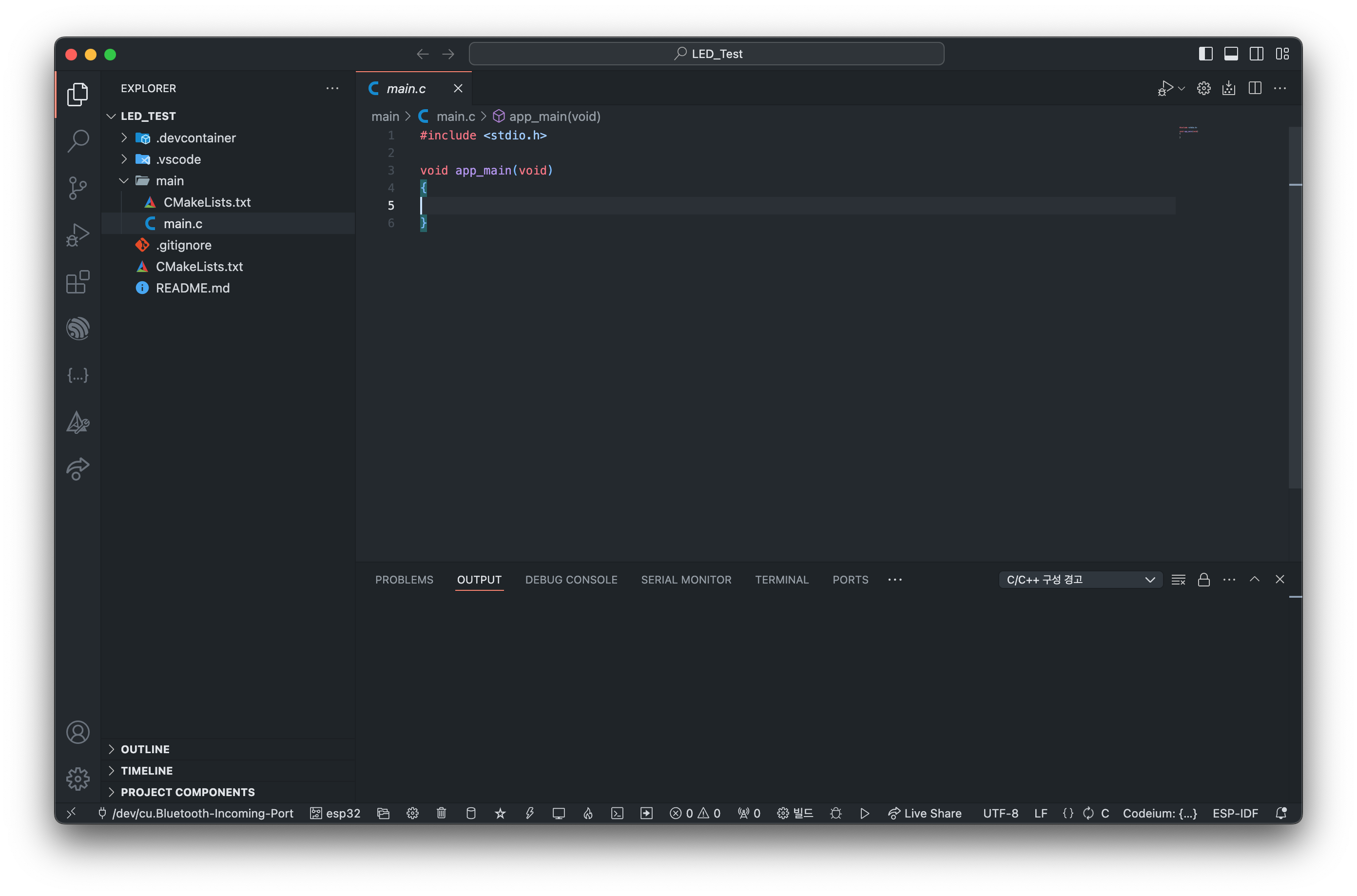Click Live Share in status bar

925,813
